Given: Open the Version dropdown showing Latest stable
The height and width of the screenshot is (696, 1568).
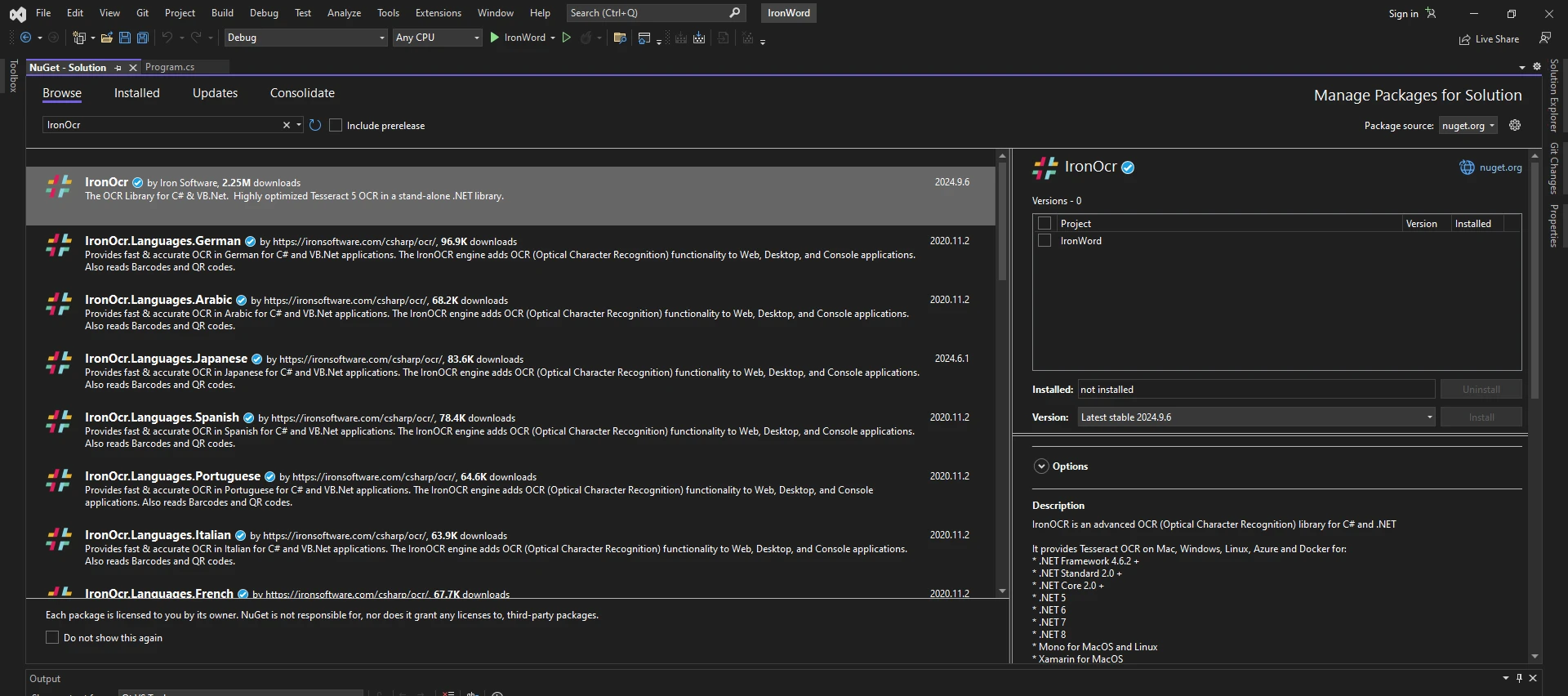Looking at the screenshot, I should point(1256,417).
